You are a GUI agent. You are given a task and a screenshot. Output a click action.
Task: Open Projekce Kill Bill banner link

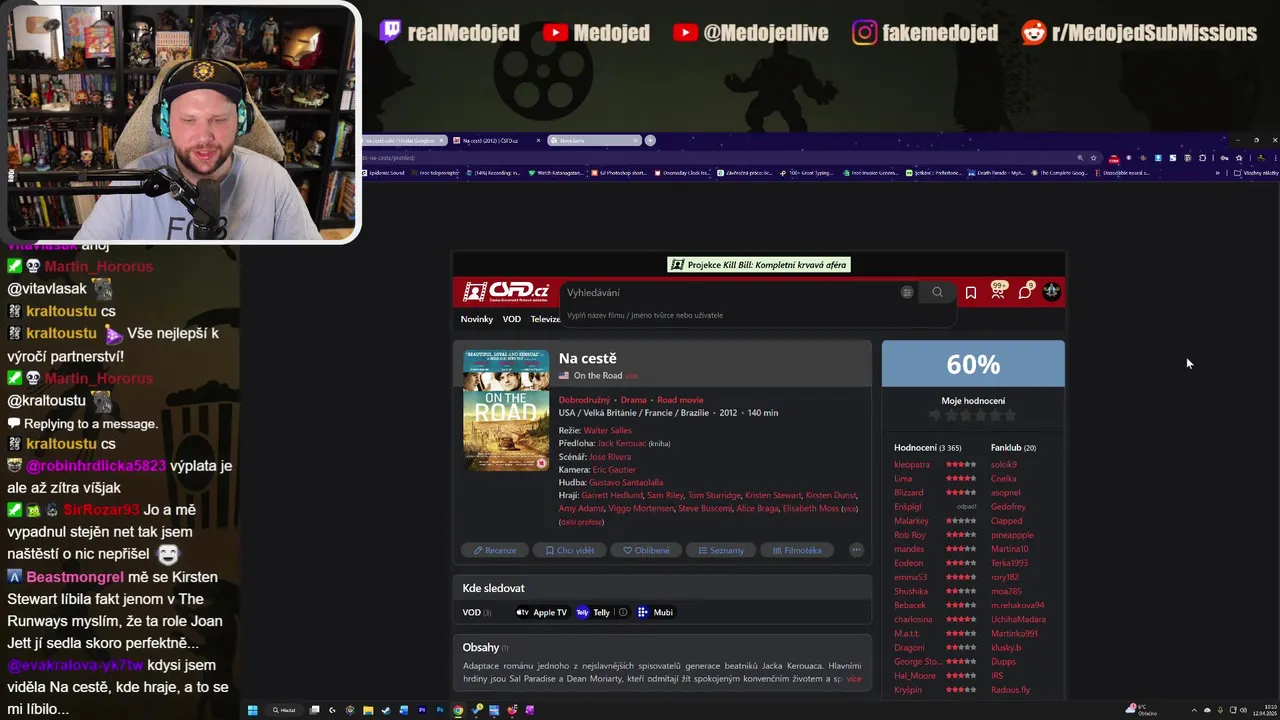[x=760, y=265]
